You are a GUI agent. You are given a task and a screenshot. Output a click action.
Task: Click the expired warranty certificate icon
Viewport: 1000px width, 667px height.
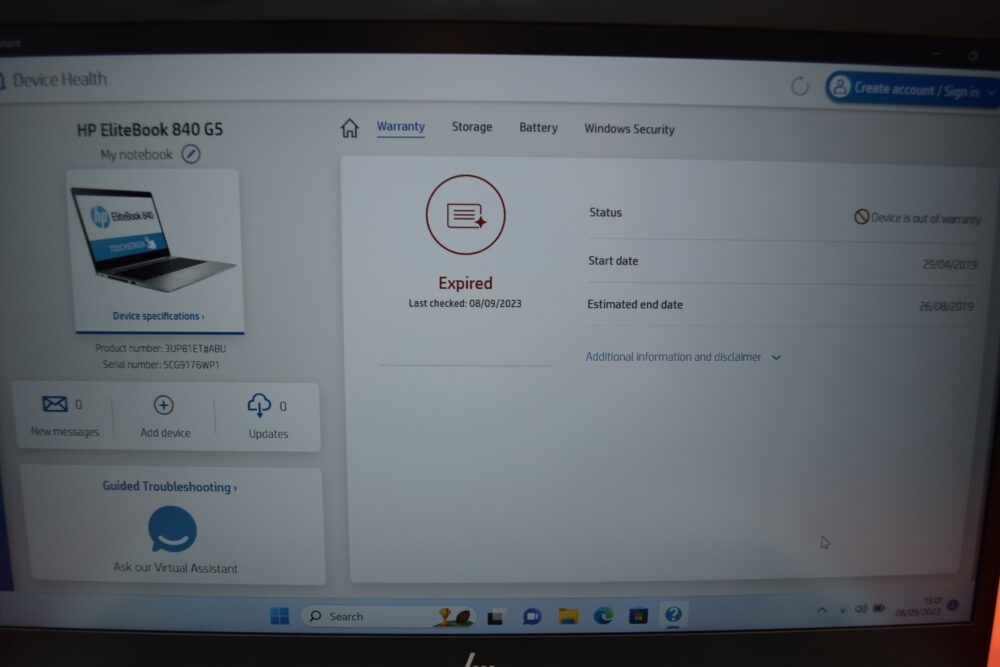coord(466,215)
